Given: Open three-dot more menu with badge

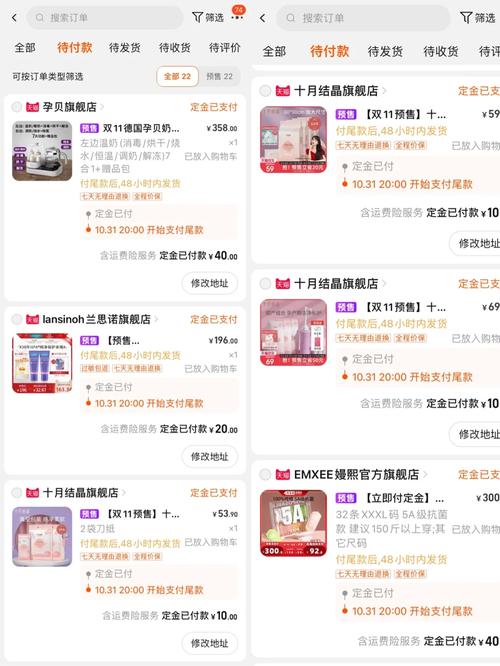Looking at the screenshot, I should [x=237, y=17].
